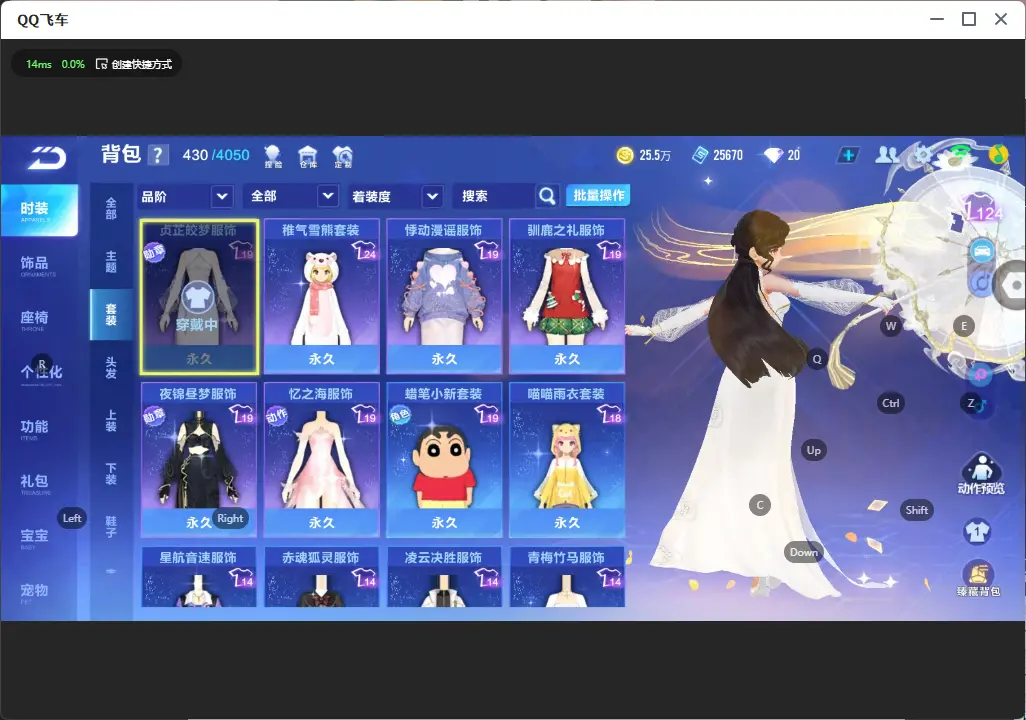Click the 动作预览 action preview icon
1026x720 pixels.
coord(981,473)
